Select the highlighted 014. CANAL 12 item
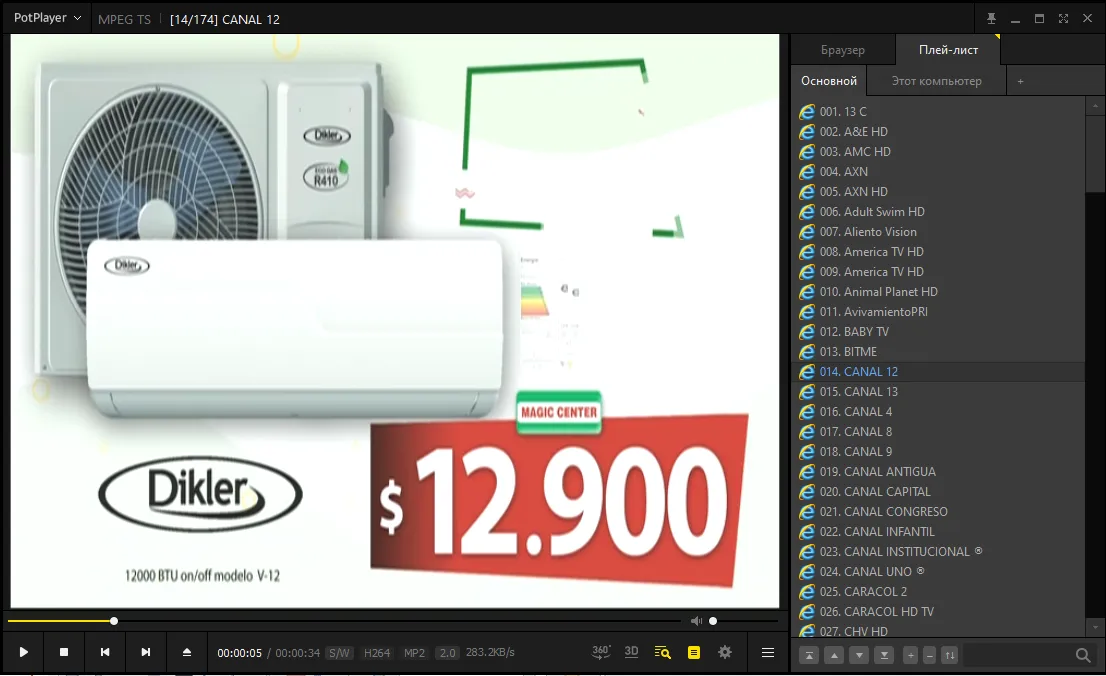1106x676 pixels. (x=938, y=372)
